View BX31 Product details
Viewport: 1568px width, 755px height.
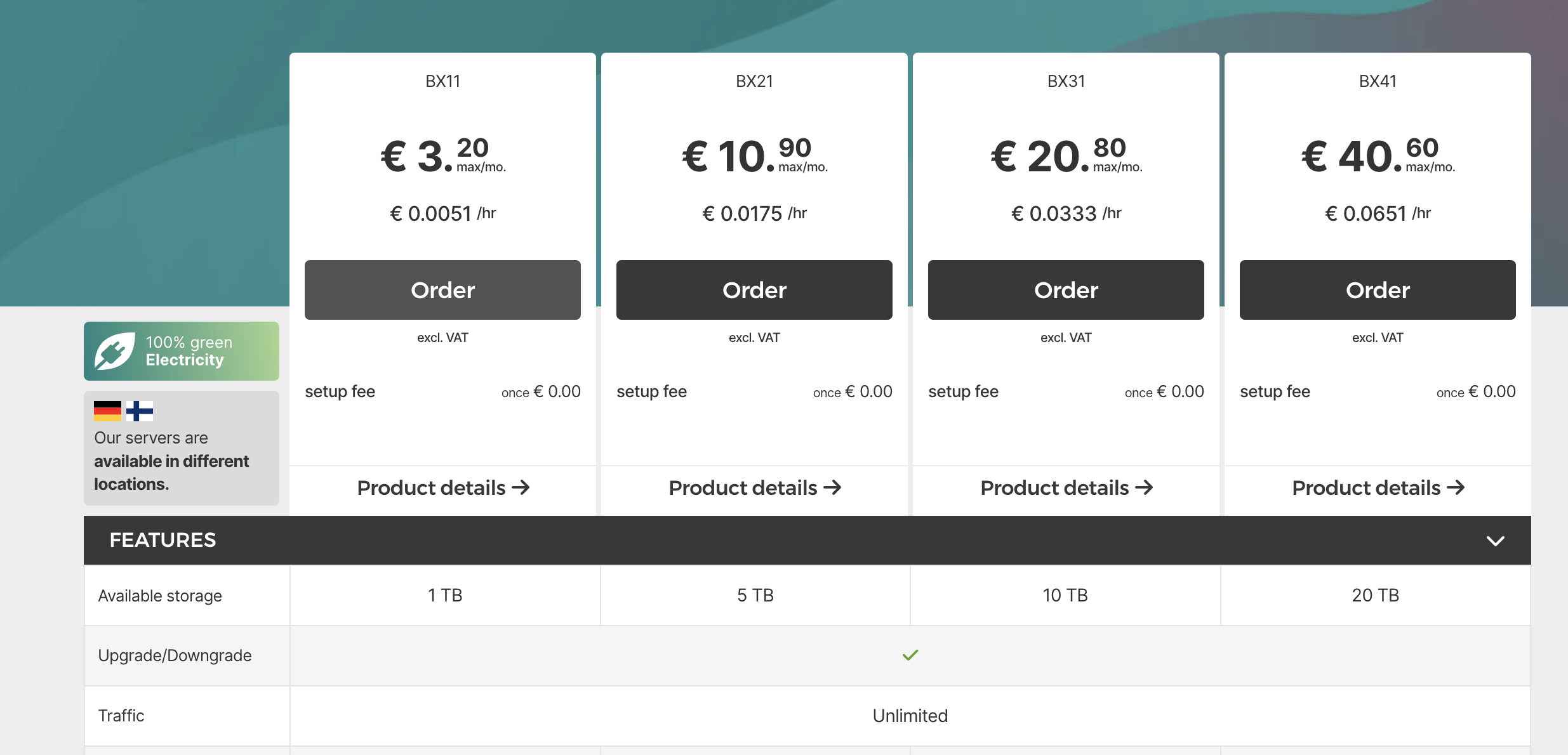point(1055,487)
